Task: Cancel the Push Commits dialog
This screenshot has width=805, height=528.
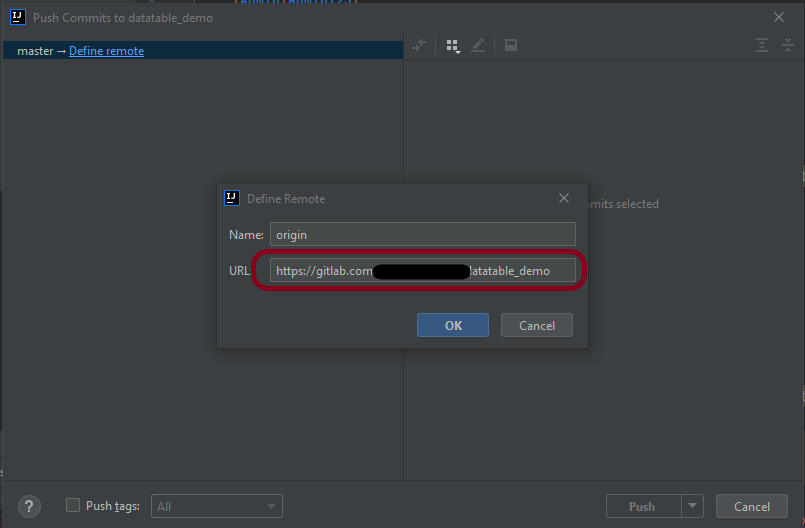Action: point(752,507)
